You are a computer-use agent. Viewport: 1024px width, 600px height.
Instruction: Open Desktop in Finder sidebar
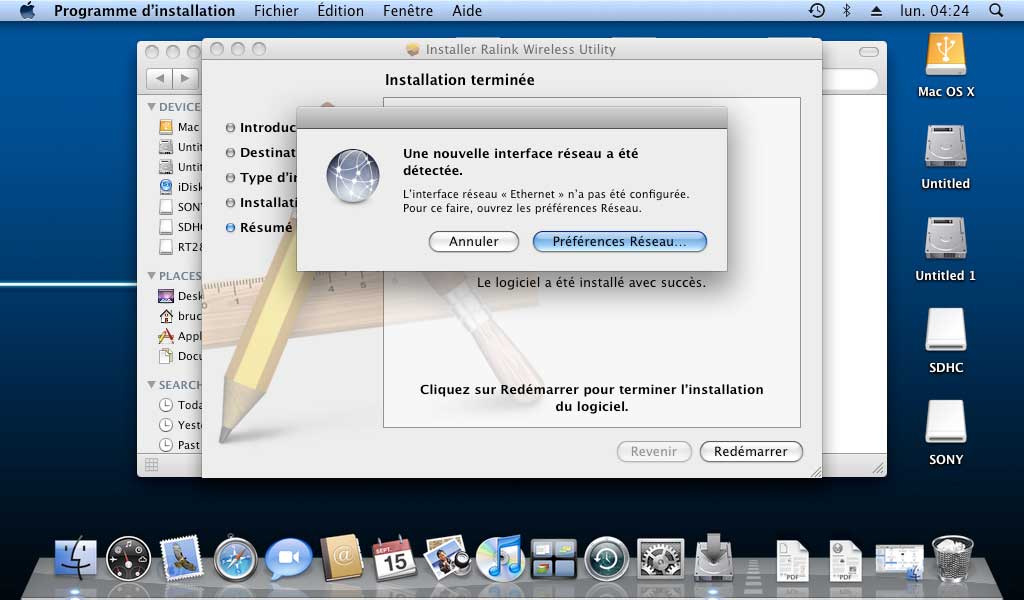point(180,296)
